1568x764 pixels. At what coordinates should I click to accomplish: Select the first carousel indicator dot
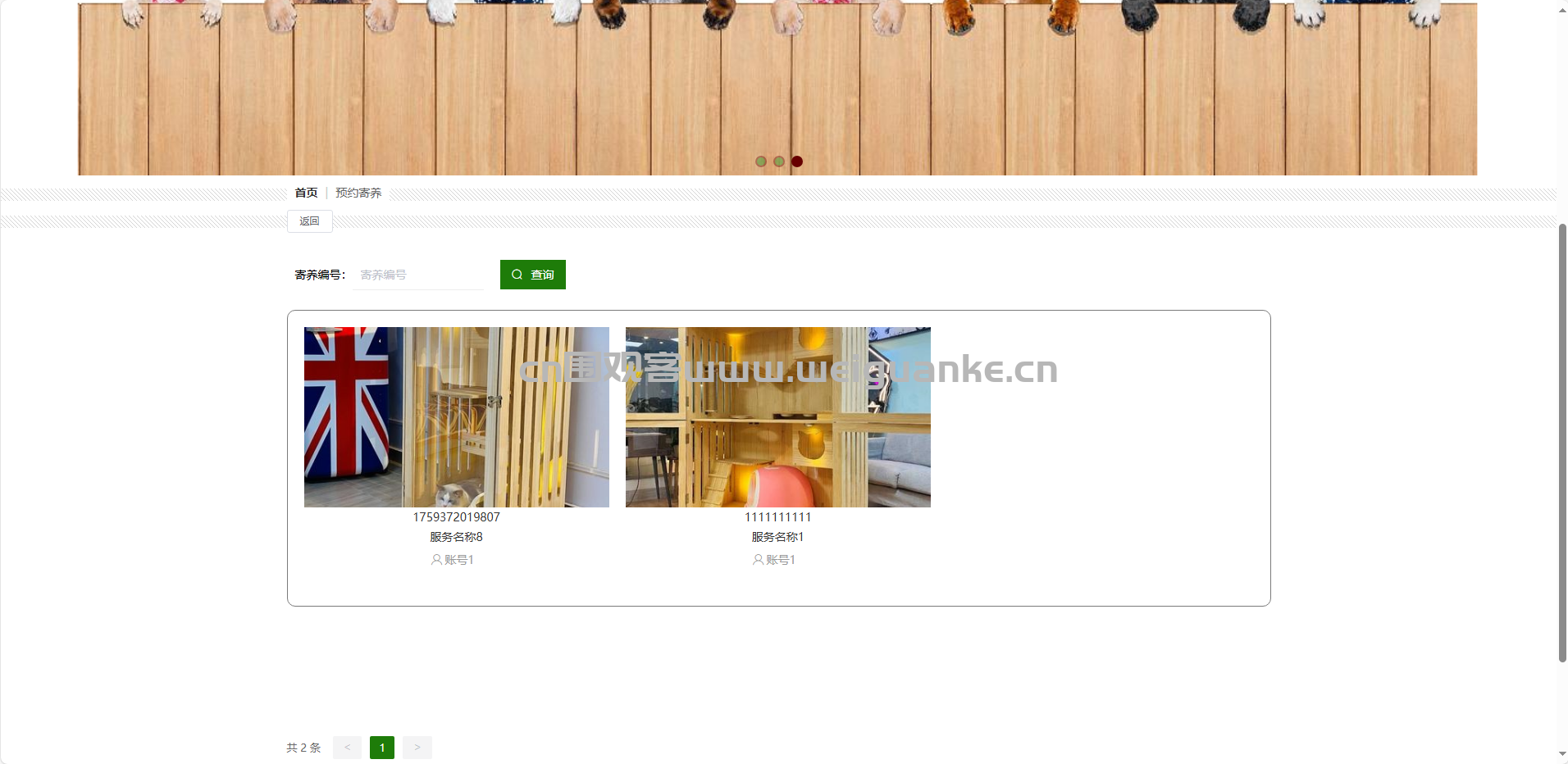coord(761,161)
